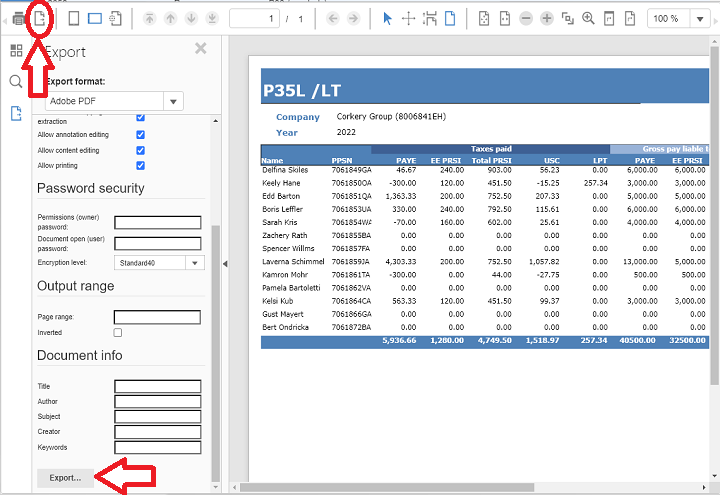Open the Export format dropdown
This screenshot has width=720, height=495.
(x=173, y=101)
